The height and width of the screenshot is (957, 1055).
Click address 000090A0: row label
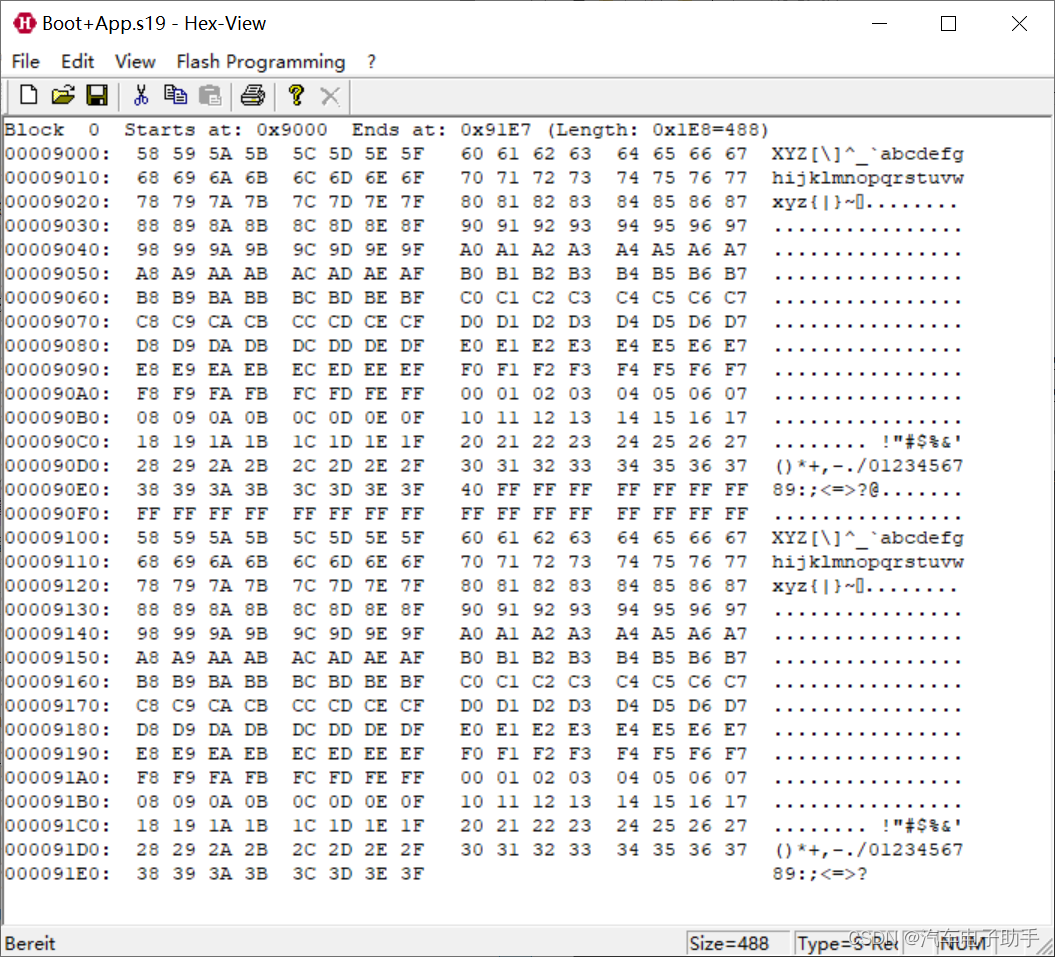(57, 394)
